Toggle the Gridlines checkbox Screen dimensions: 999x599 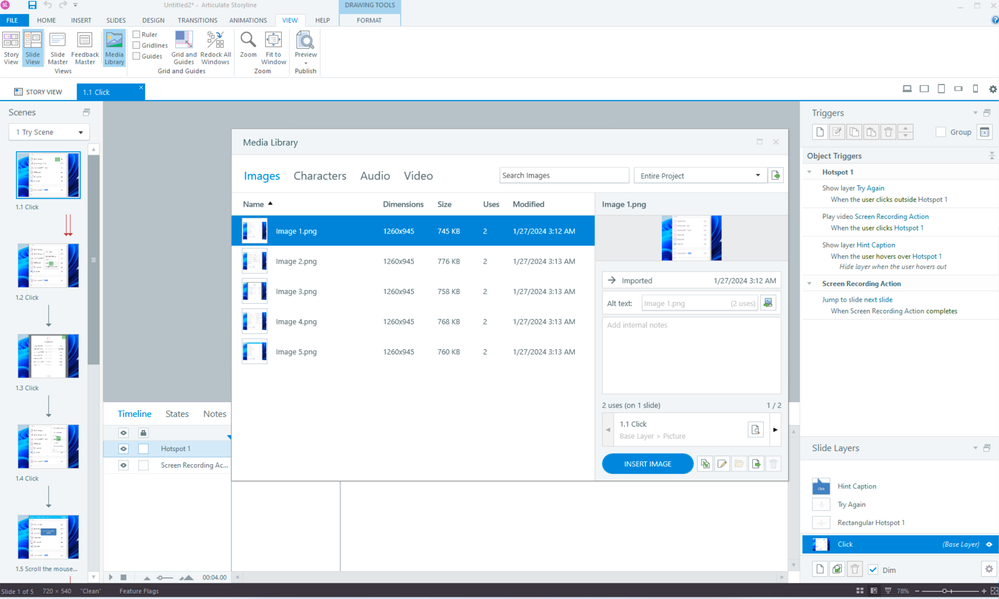point(137,46)
